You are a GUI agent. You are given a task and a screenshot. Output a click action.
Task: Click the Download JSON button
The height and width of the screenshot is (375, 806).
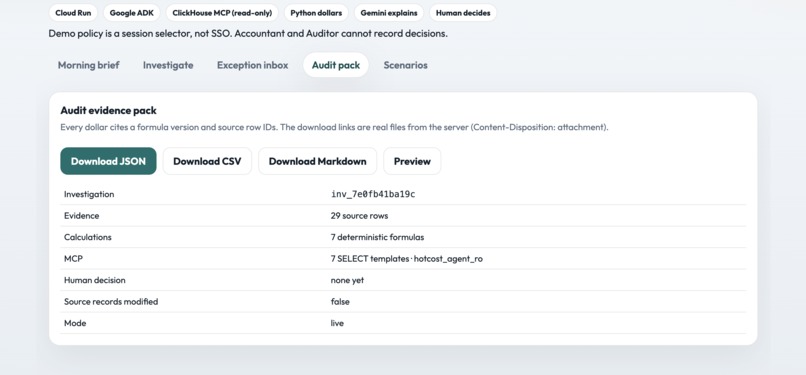[x=108, y=161]
